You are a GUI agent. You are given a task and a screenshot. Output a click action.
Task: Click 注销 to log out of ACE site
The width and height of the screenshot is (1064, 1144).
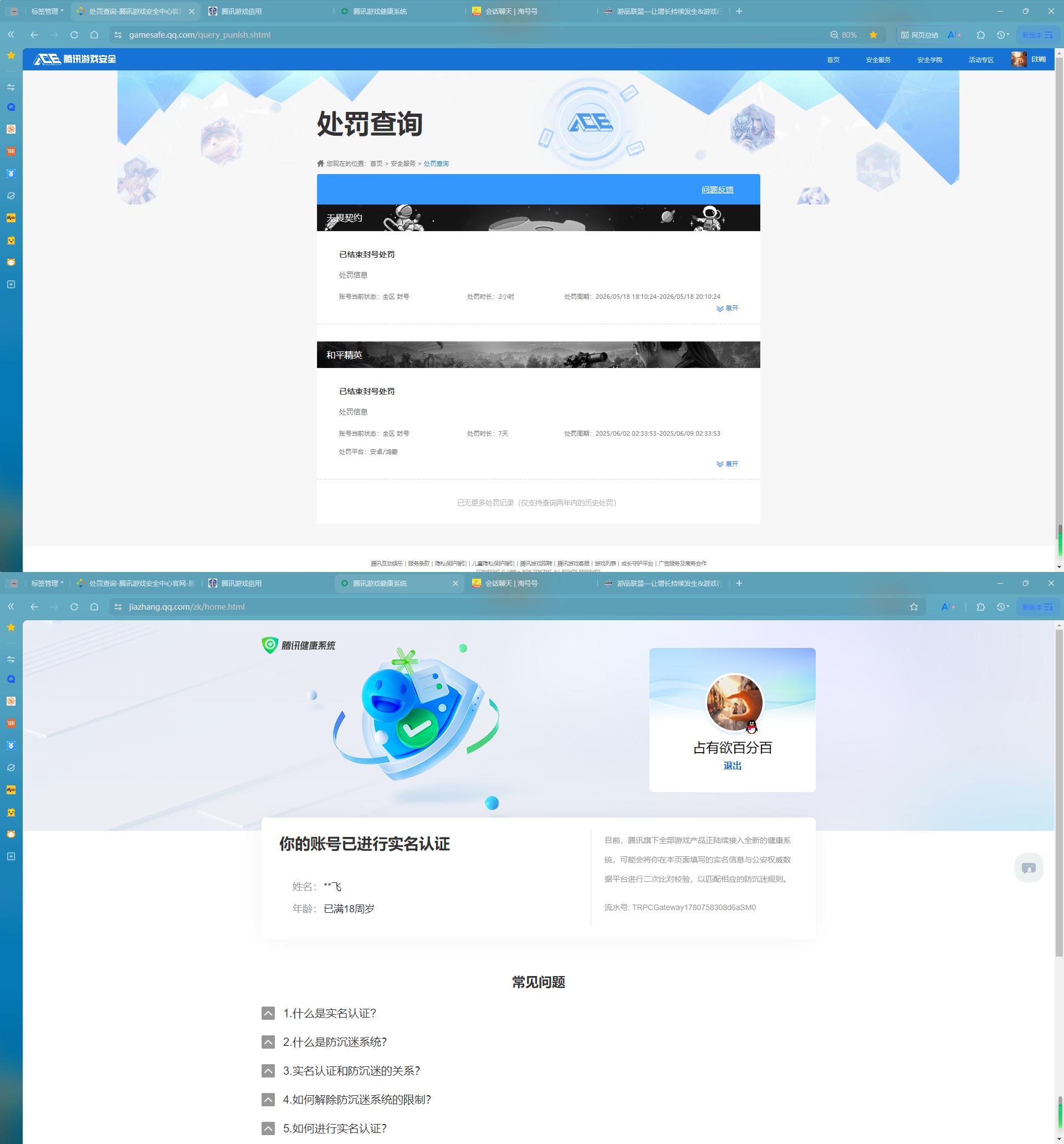point(1039,59)
